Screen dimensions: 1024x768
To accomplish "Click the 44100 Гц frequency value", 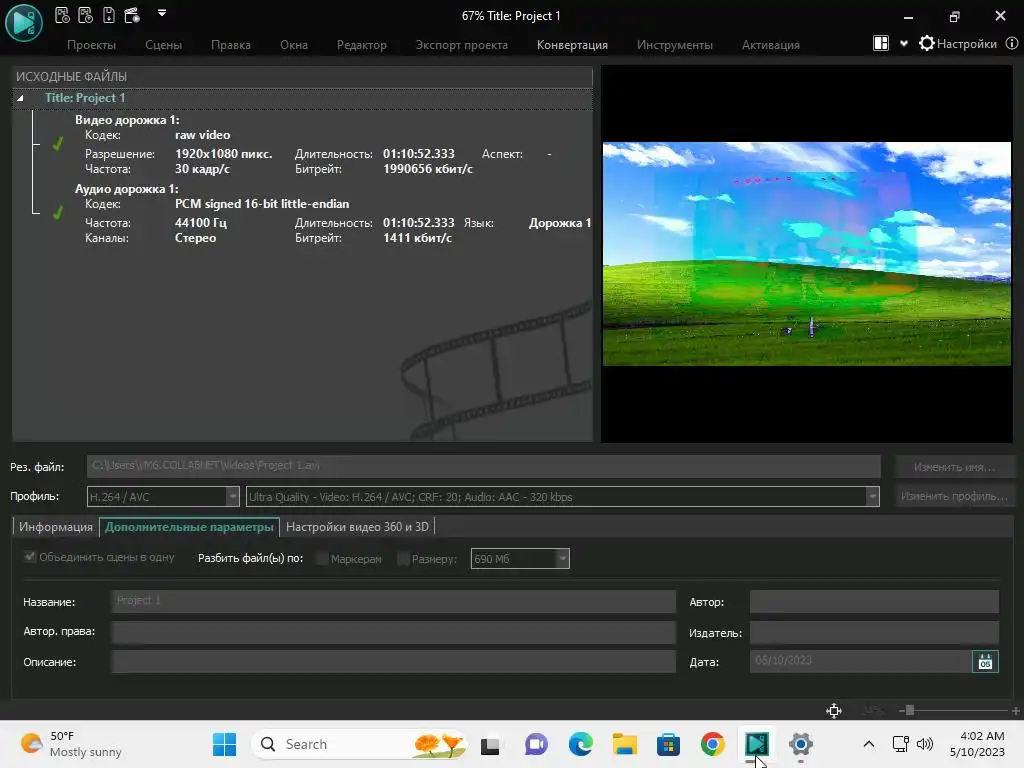I will (200, 223).
